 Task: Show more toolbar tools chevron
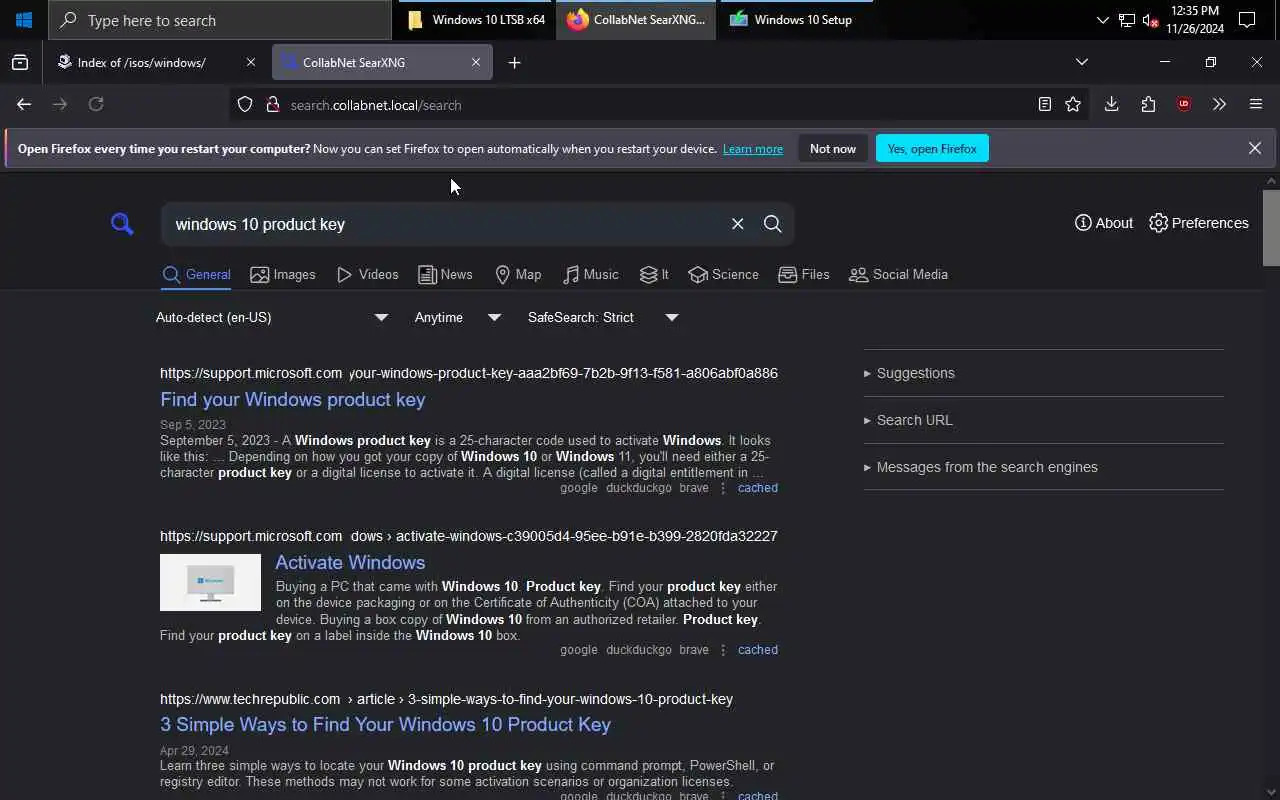click(1219, 104)
